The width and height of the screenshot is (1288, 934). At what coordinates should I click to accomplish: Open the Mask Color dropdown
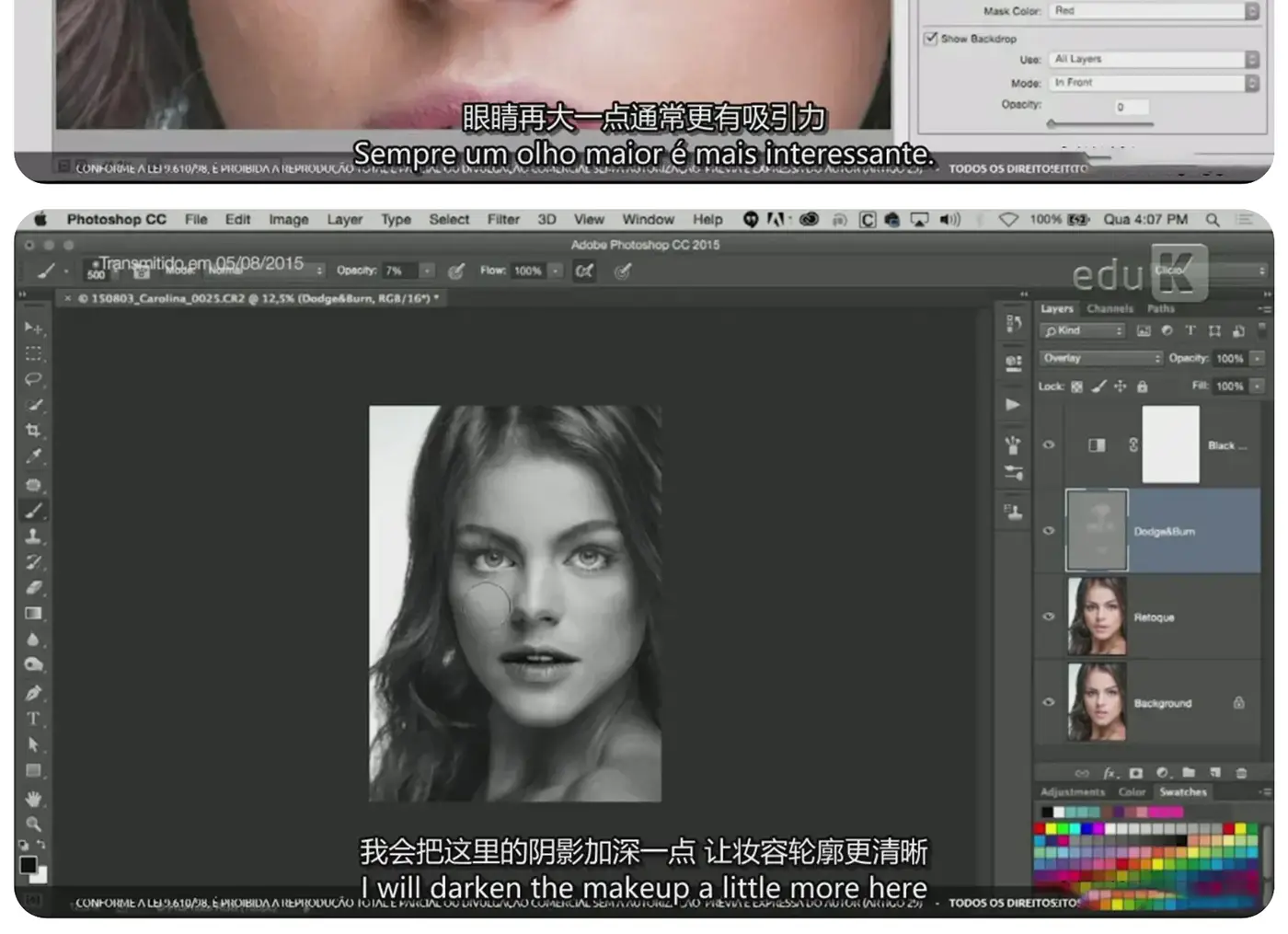[x=1155, y=11]
